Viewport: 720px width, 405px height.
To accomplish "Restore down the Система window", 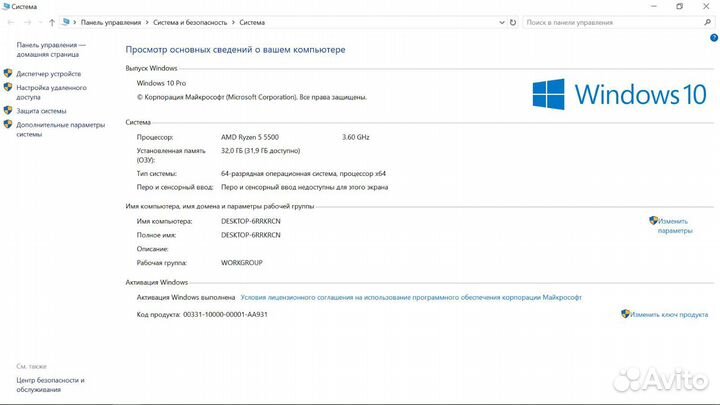I will 680,6.
